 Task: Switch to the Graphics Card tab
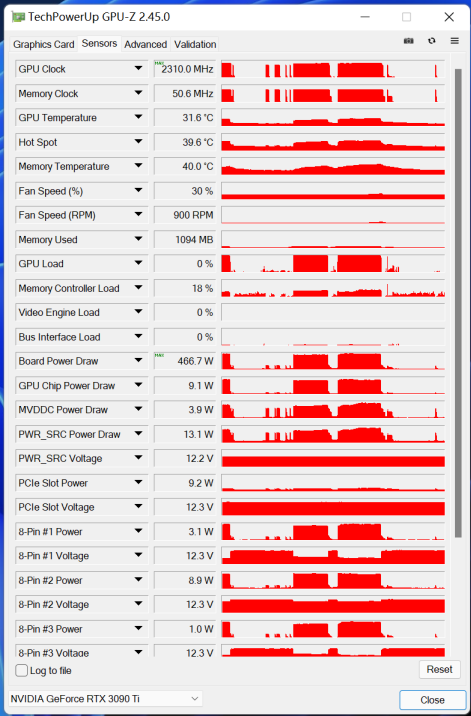click(x=43, y=44)
